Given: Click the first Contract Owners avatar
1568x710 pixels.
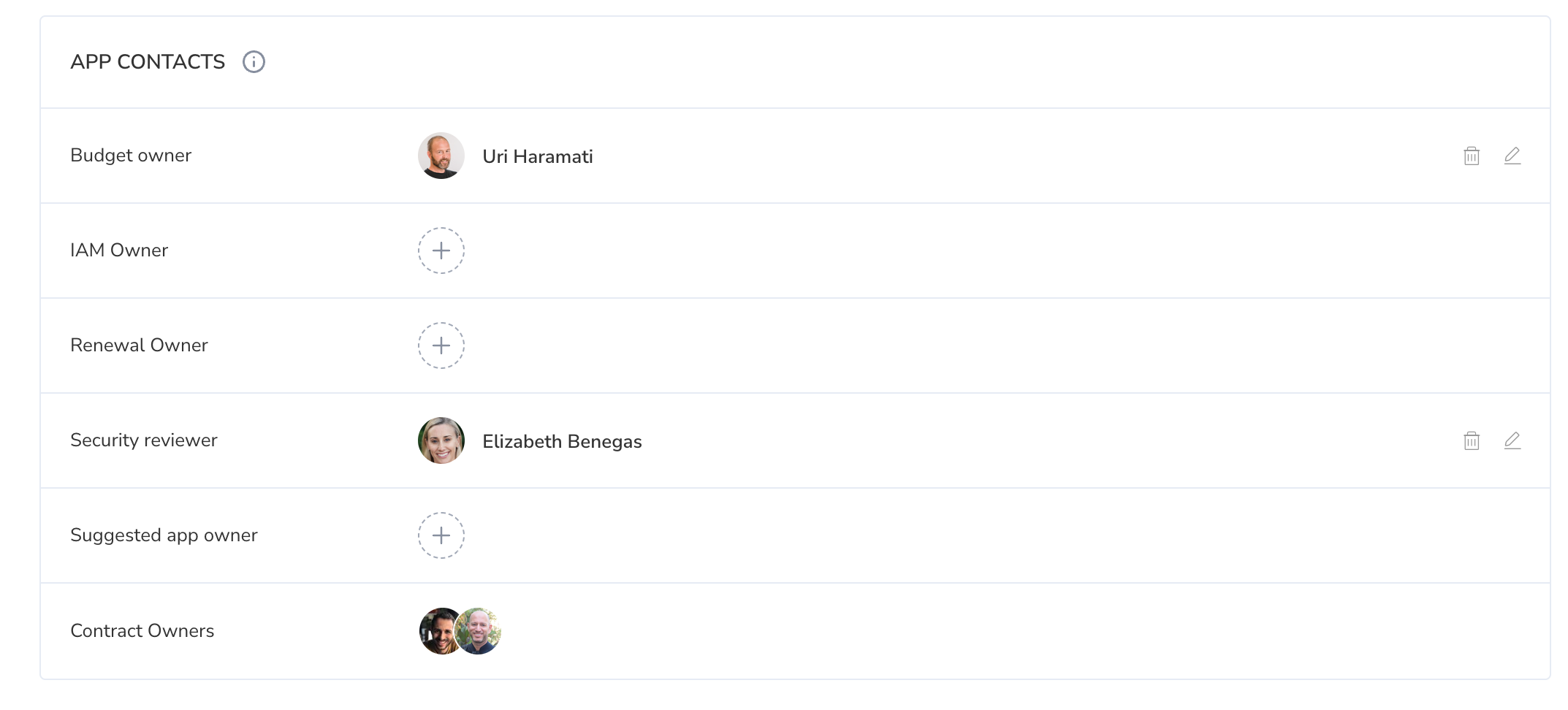Looking at the screenshot, I should 437,631.
